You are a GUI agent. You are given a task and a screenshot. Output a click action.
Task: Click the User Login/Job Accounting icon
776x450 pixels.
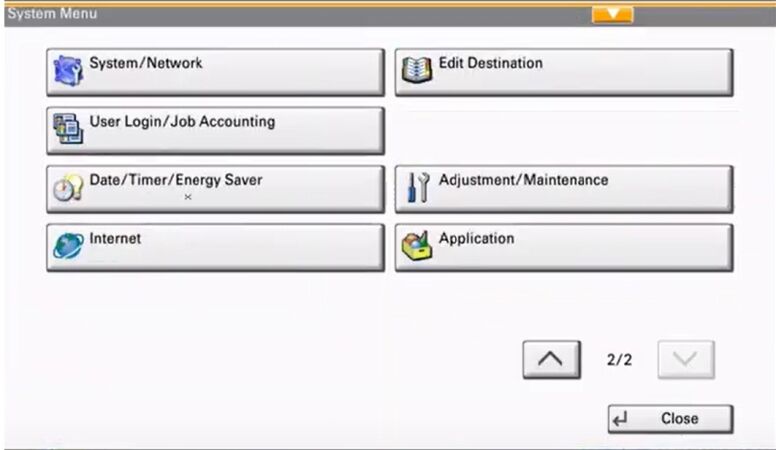[x=69, y=130]
